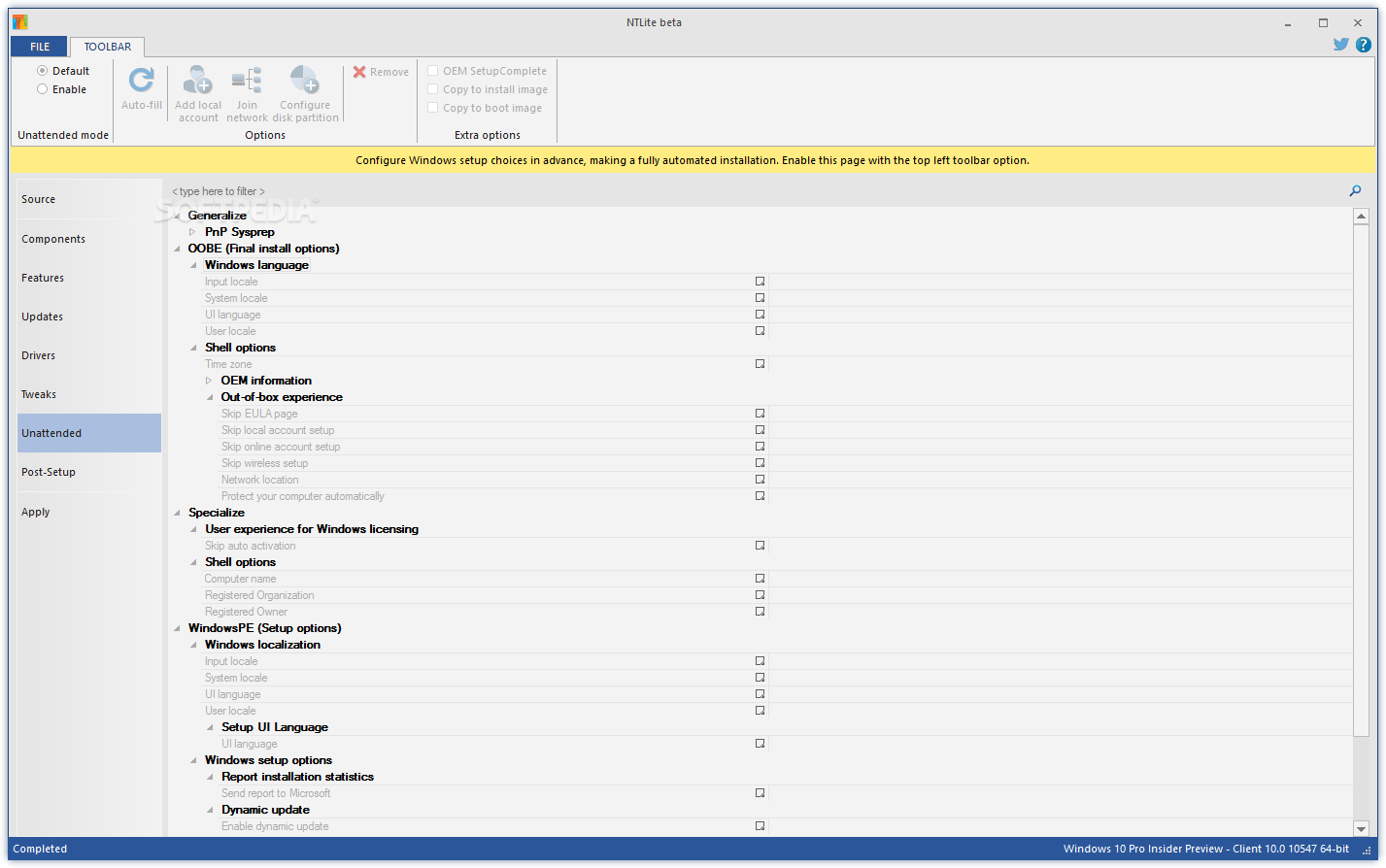Click the search magnifier icon

1356,191
